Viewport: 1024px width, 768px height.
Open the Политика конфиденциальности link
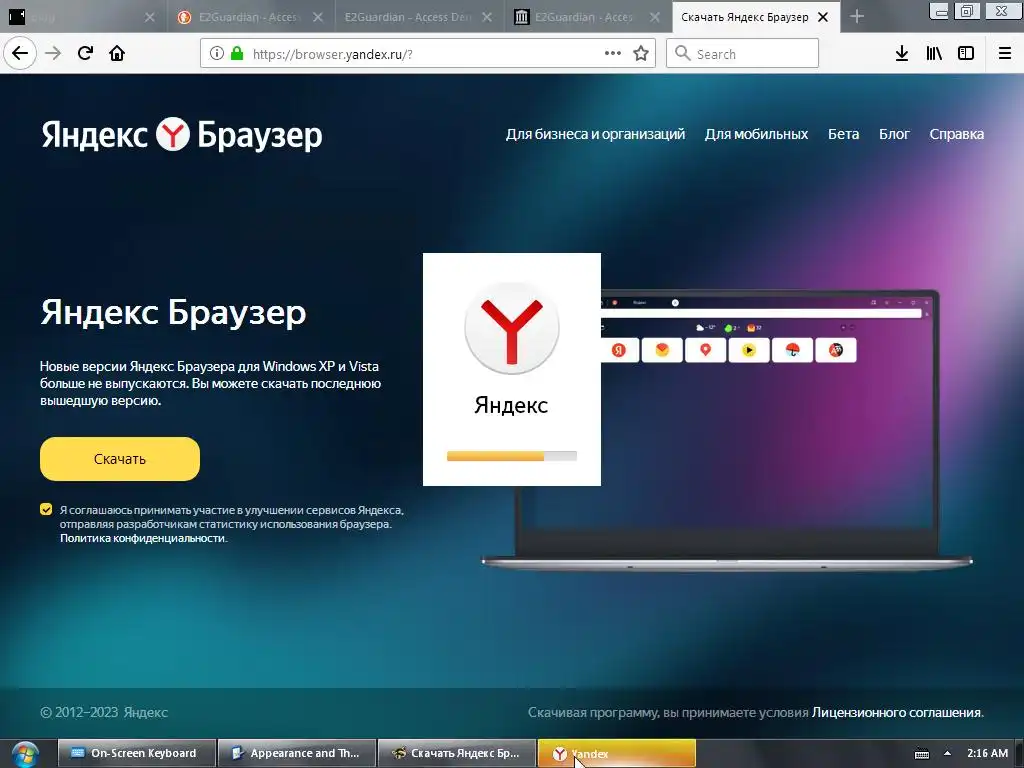[x=142, y=538]
